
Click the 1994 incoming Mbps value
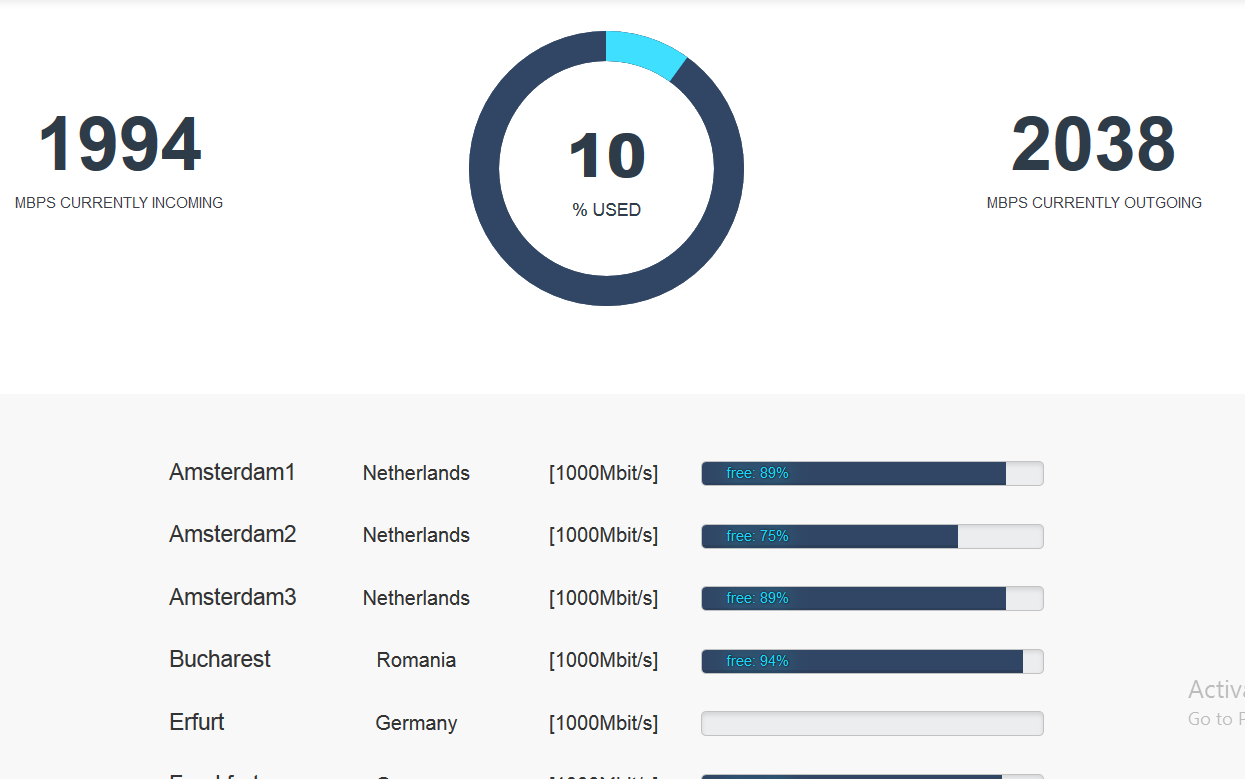tap(120, 145)
